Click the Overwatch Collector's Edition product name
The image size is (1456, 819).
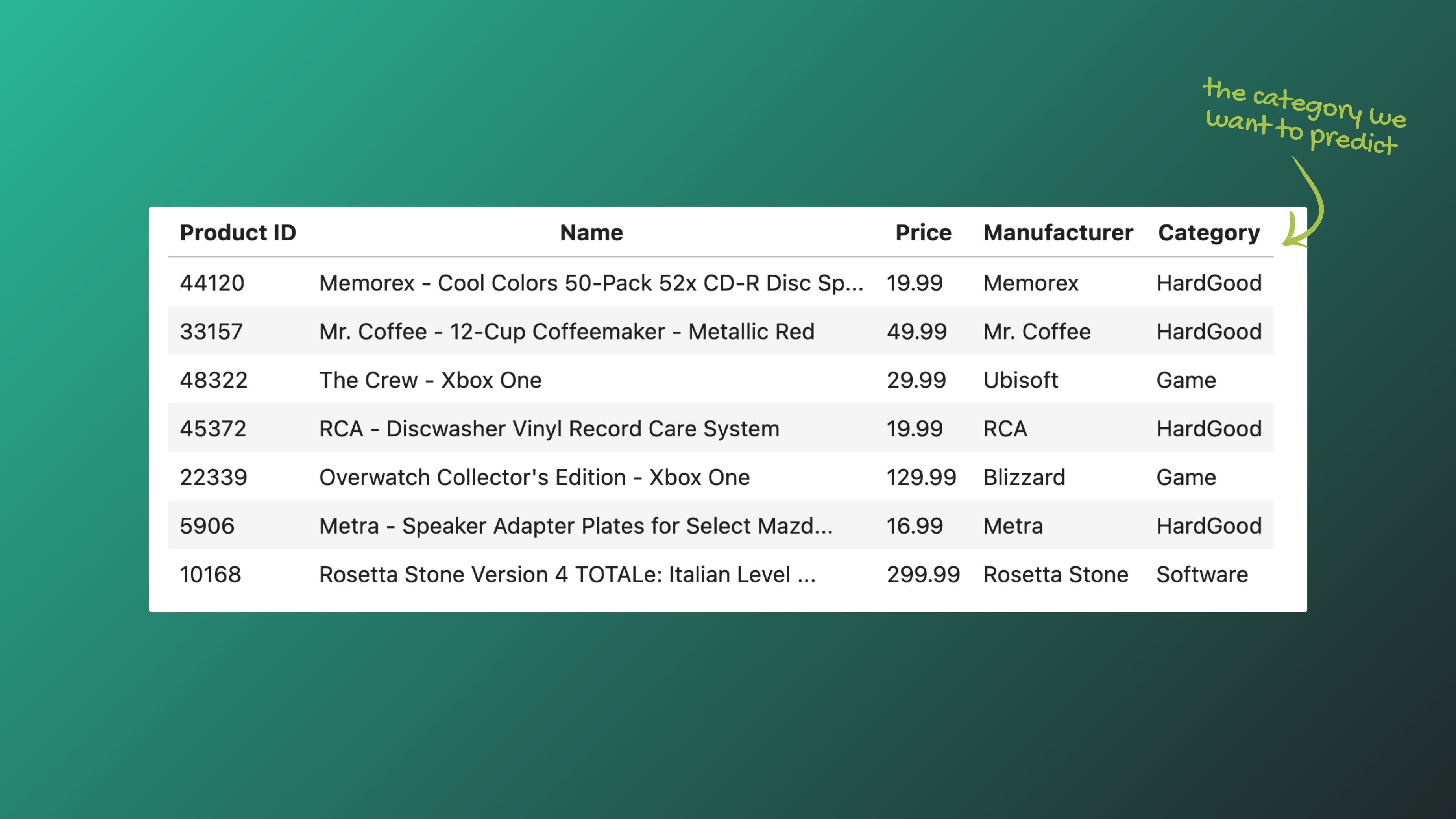coord(534,477)
